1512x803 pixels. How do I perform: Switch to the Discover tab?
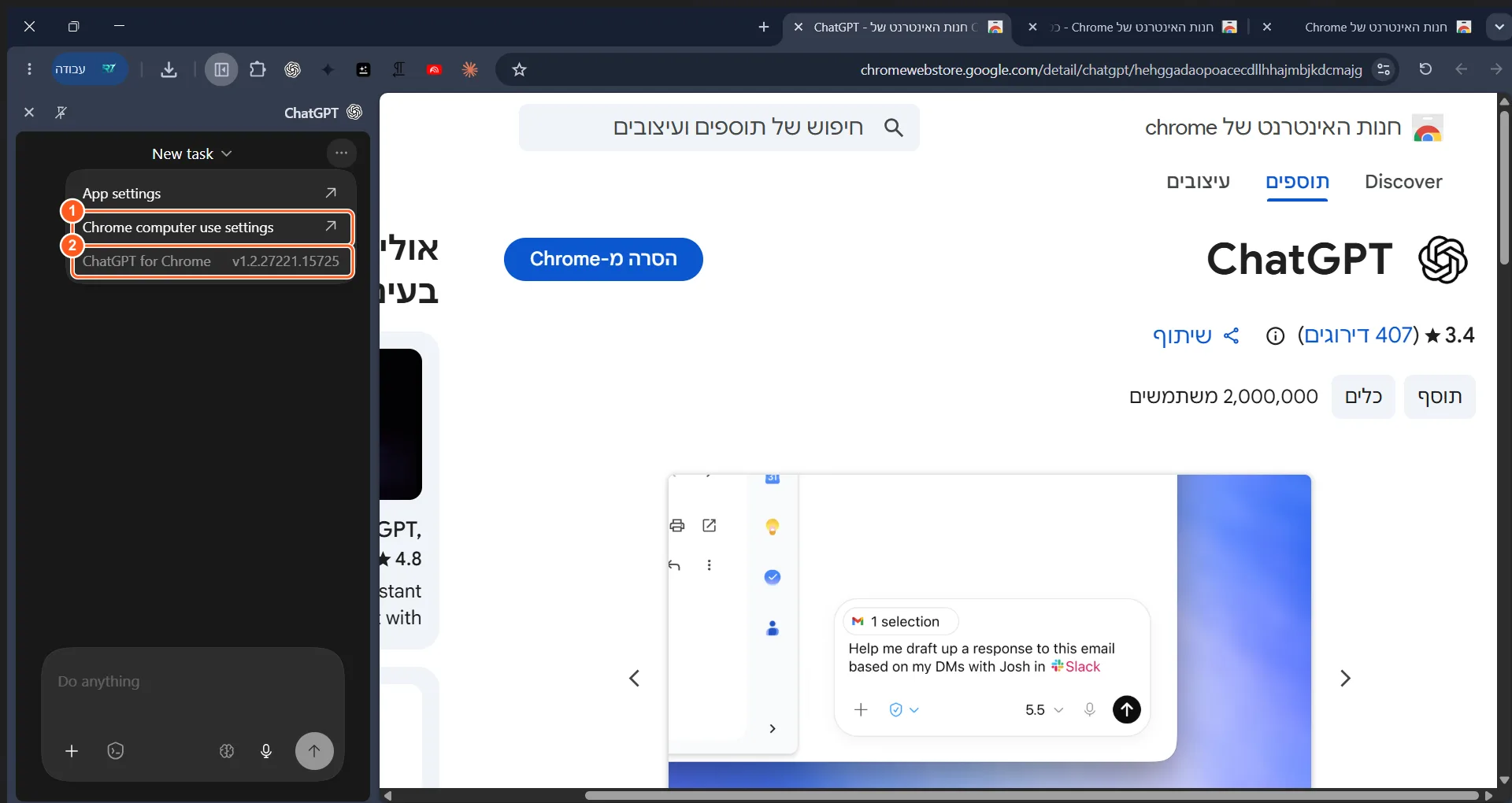click(1403, 182)
